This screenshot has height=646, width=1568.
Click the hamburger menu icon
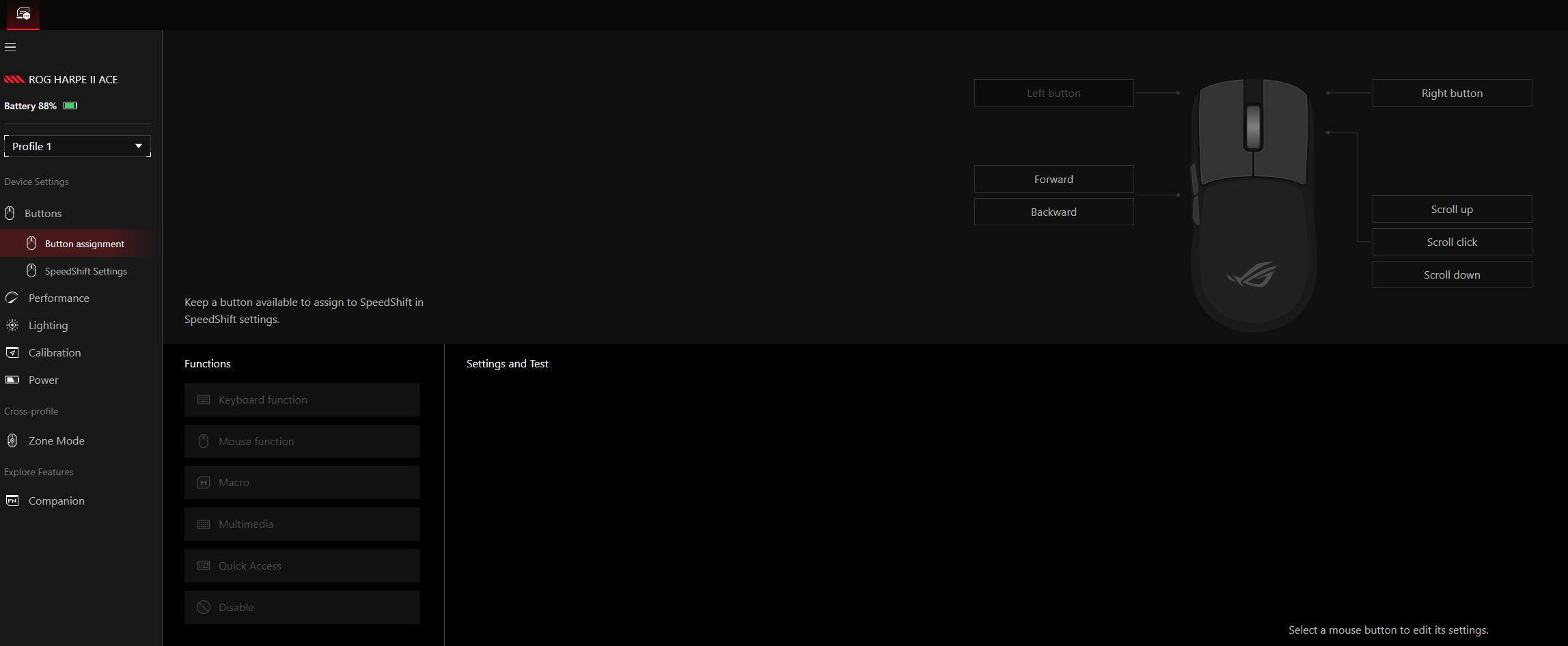pos(10,47)
